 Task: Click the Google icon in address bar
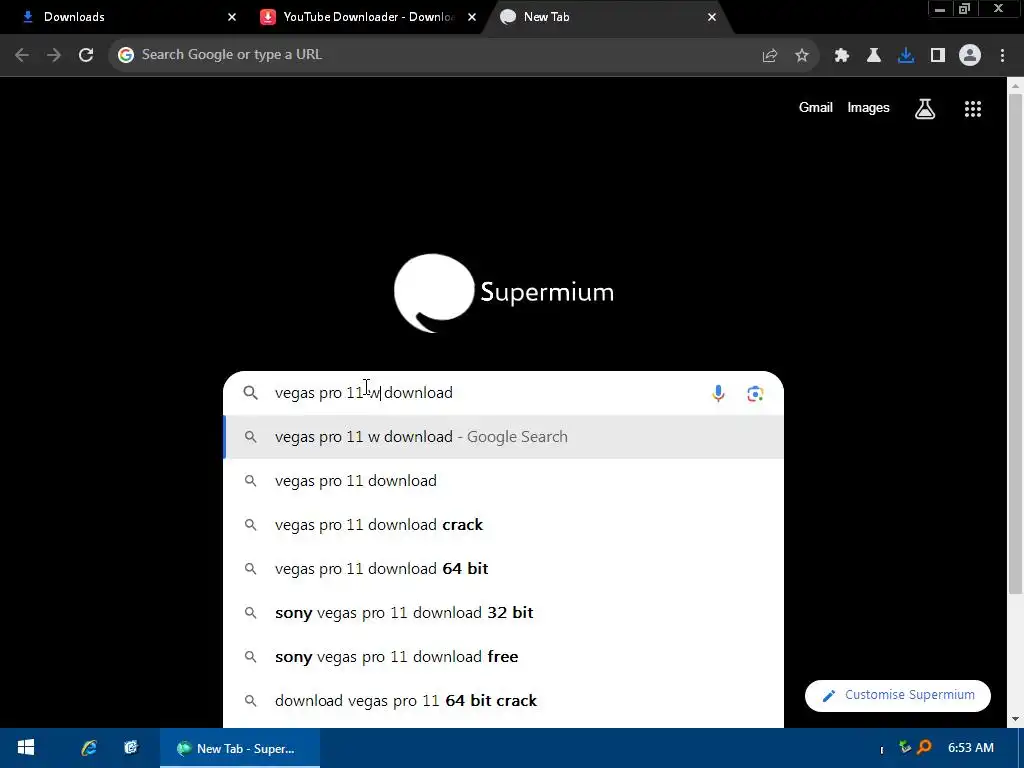coord(126,55)
